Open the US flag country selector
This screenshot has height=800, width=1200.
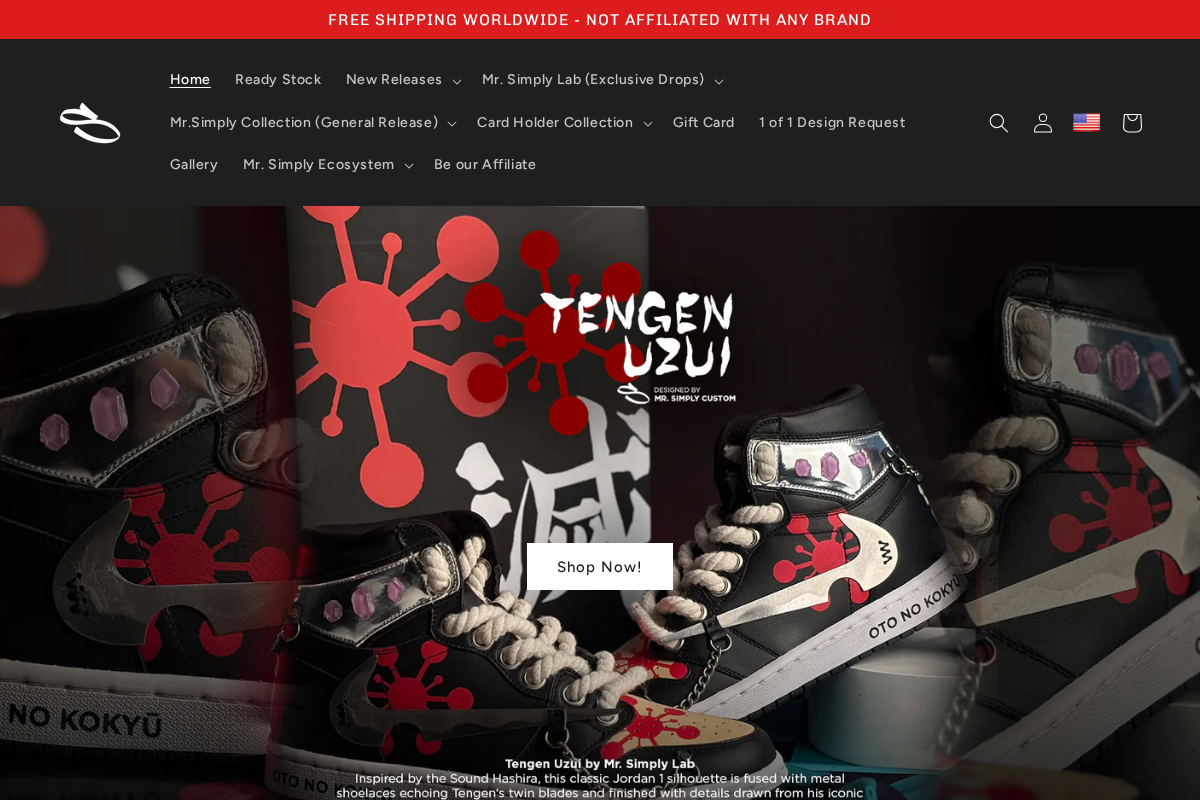point(1086,122)
